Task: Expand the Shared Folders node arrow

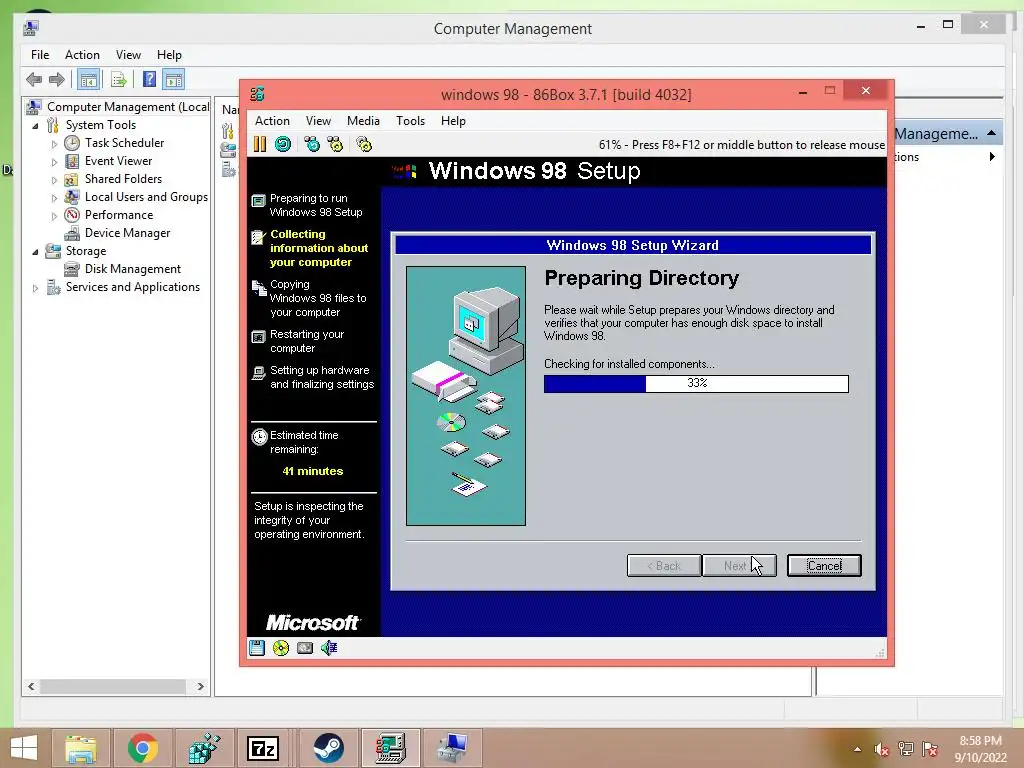Action: point(54,180)
